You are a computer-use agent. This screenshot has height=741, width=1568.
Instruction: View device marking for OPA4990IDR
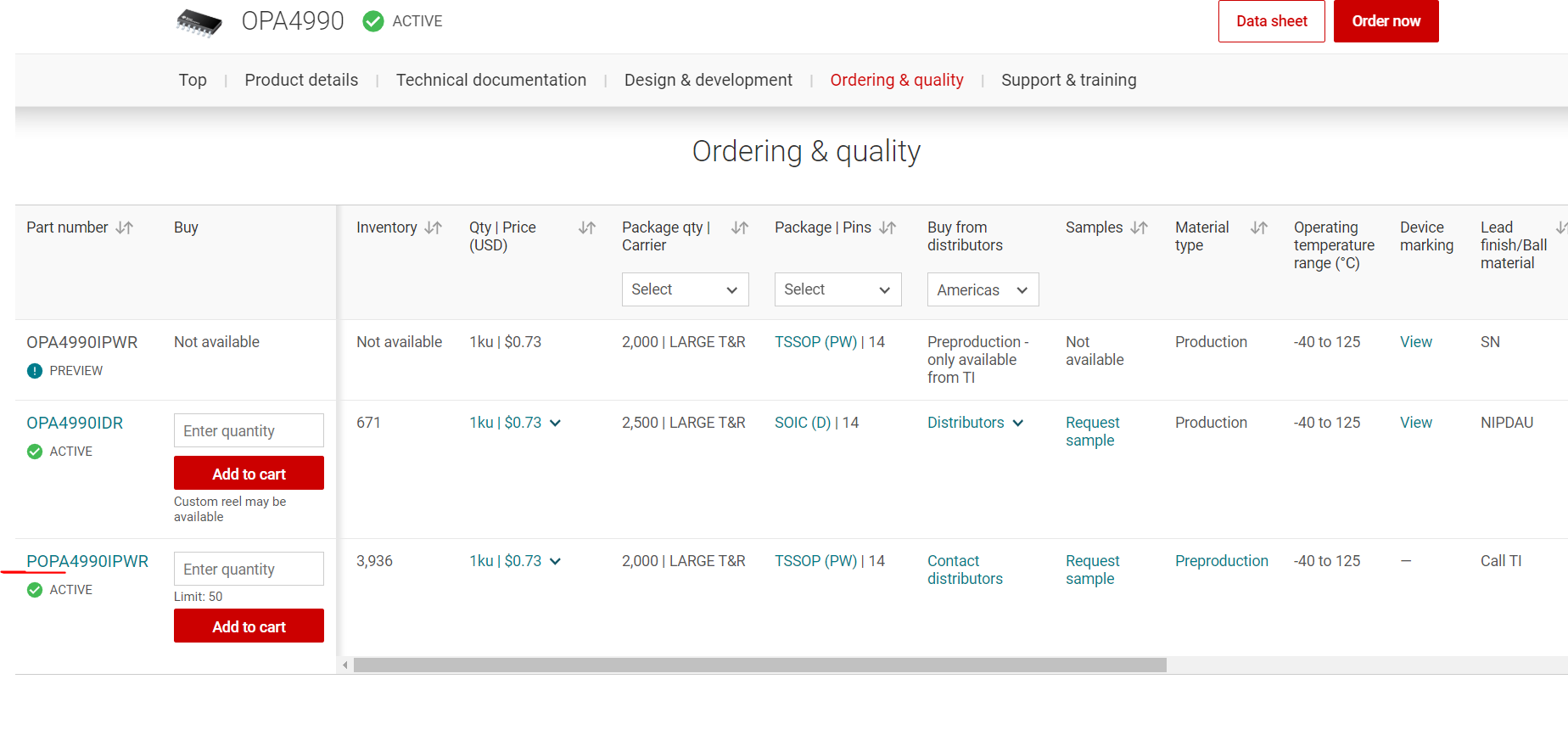(1416, 423)
